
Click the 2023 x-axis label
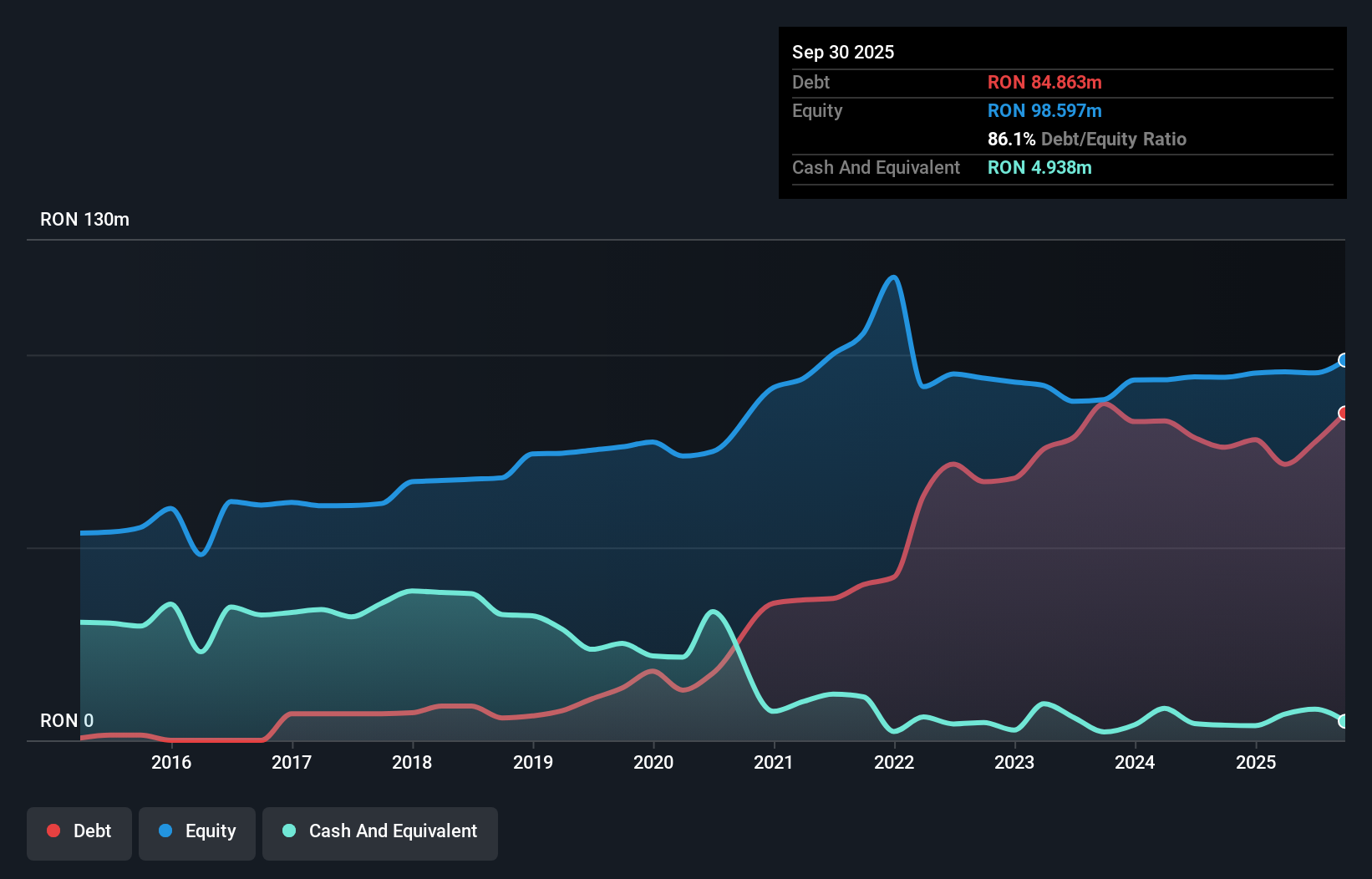click(1014, 762)
